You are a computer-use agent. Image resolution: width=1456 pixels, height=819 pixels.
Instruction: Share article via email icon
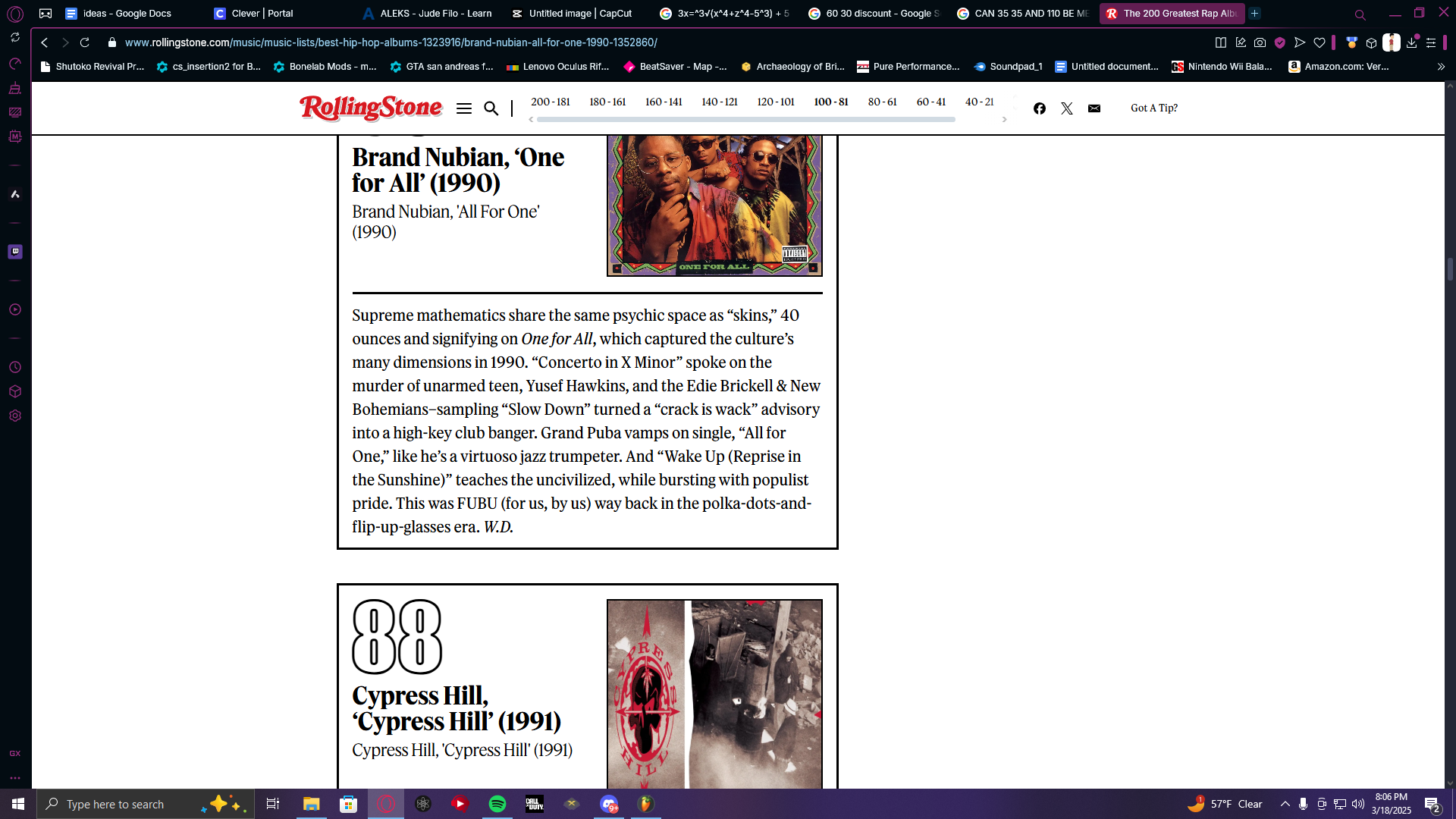(x=1094, y=108)
